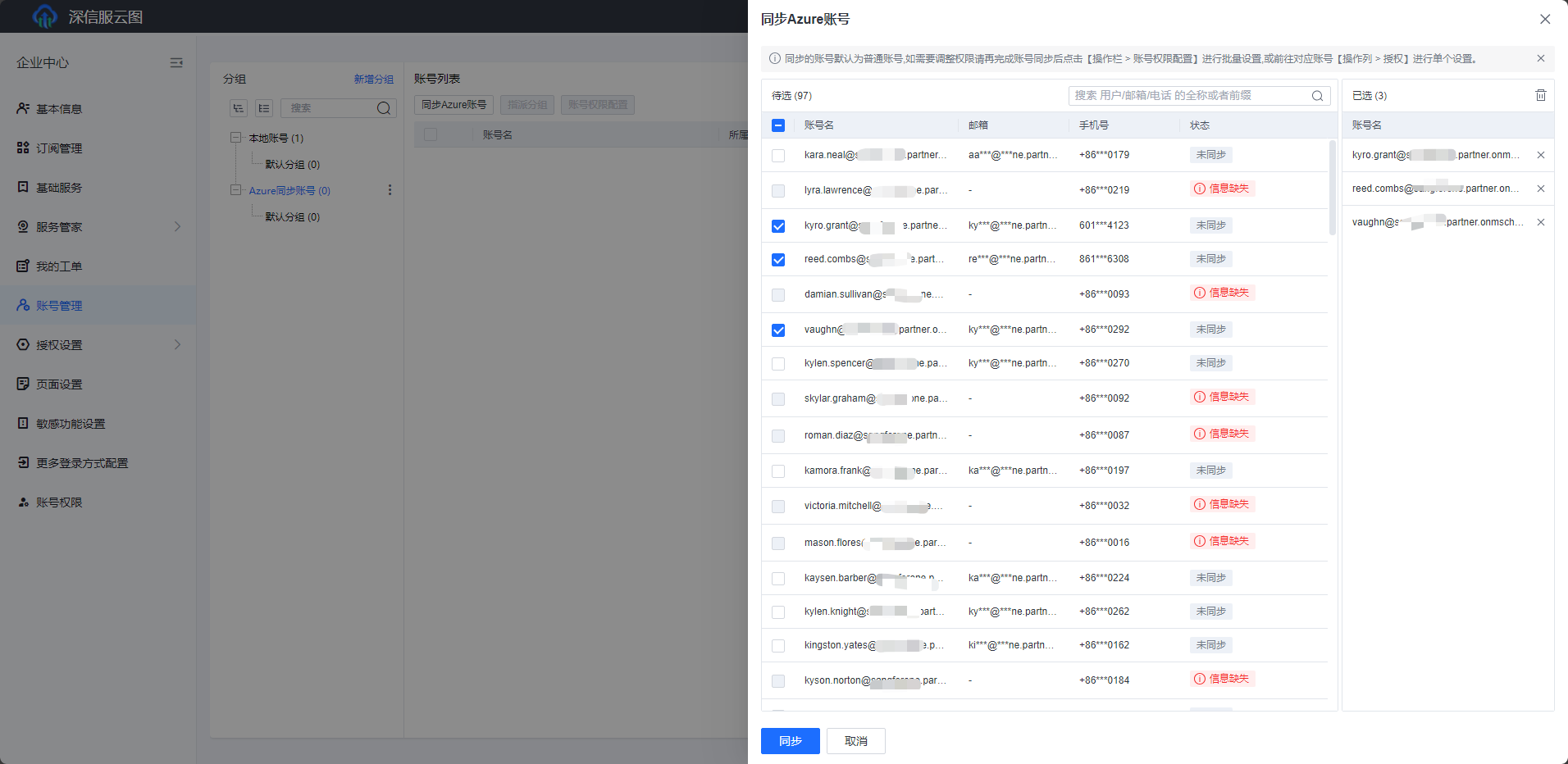Click the 取消 button
The width and height of the screenshot is (1568, 764).
tap(855, 741)
